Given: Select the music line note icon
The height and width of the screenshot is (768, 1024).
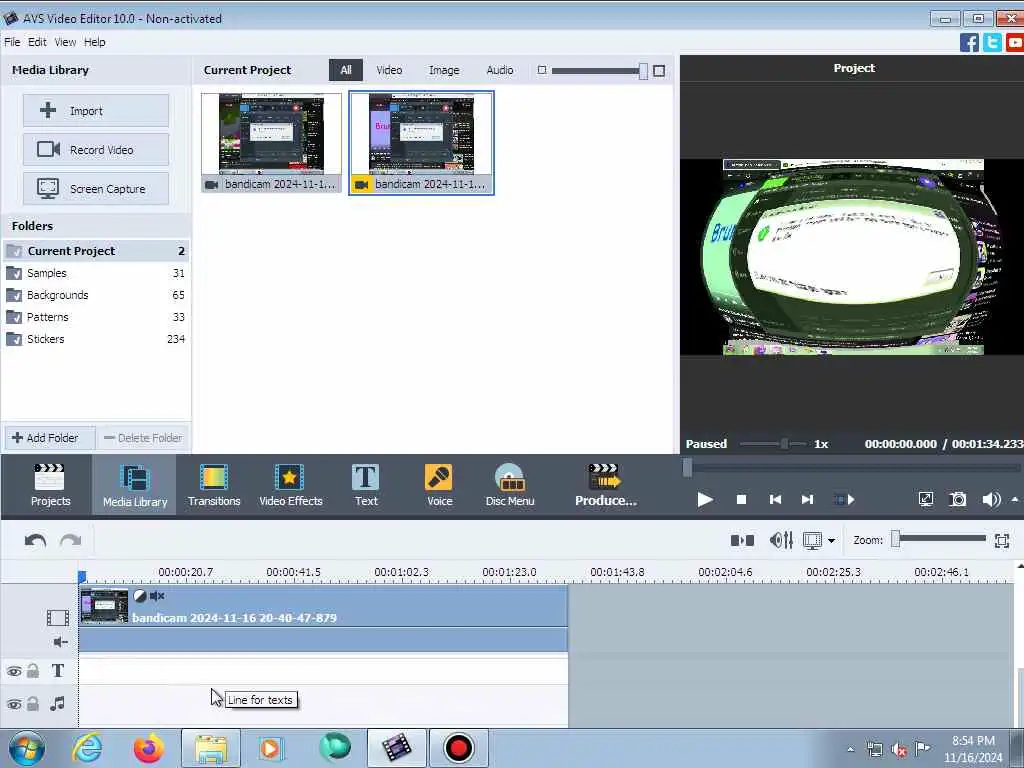Looking at the screenshot, I should [x=57, y=703].
